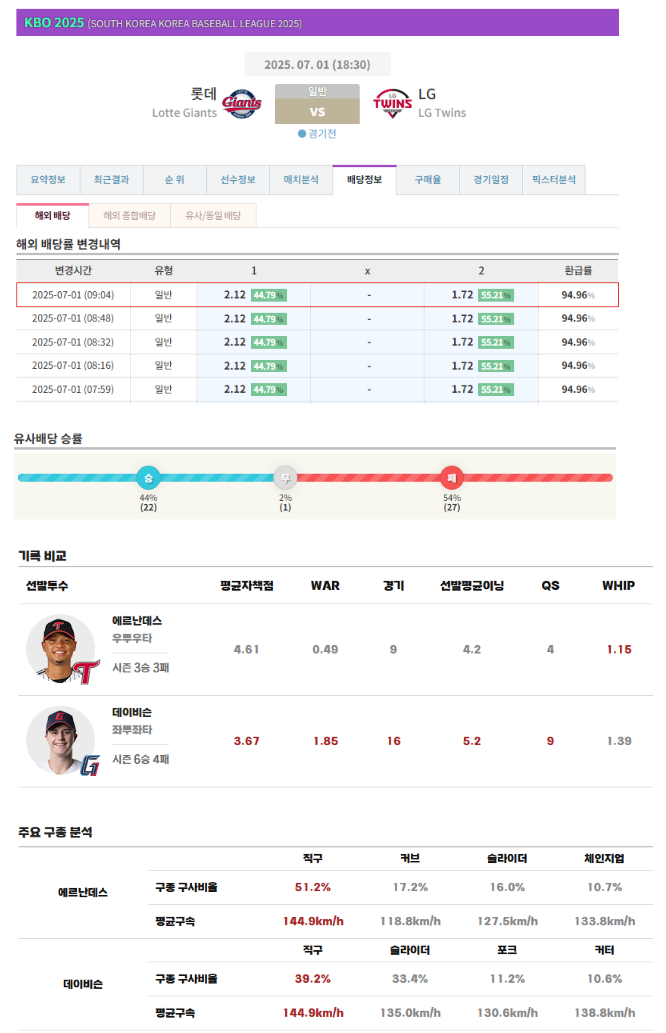666x1033 pixels.
Task: Go to the 매치분석 tab
Action: [x=301, y=180]
